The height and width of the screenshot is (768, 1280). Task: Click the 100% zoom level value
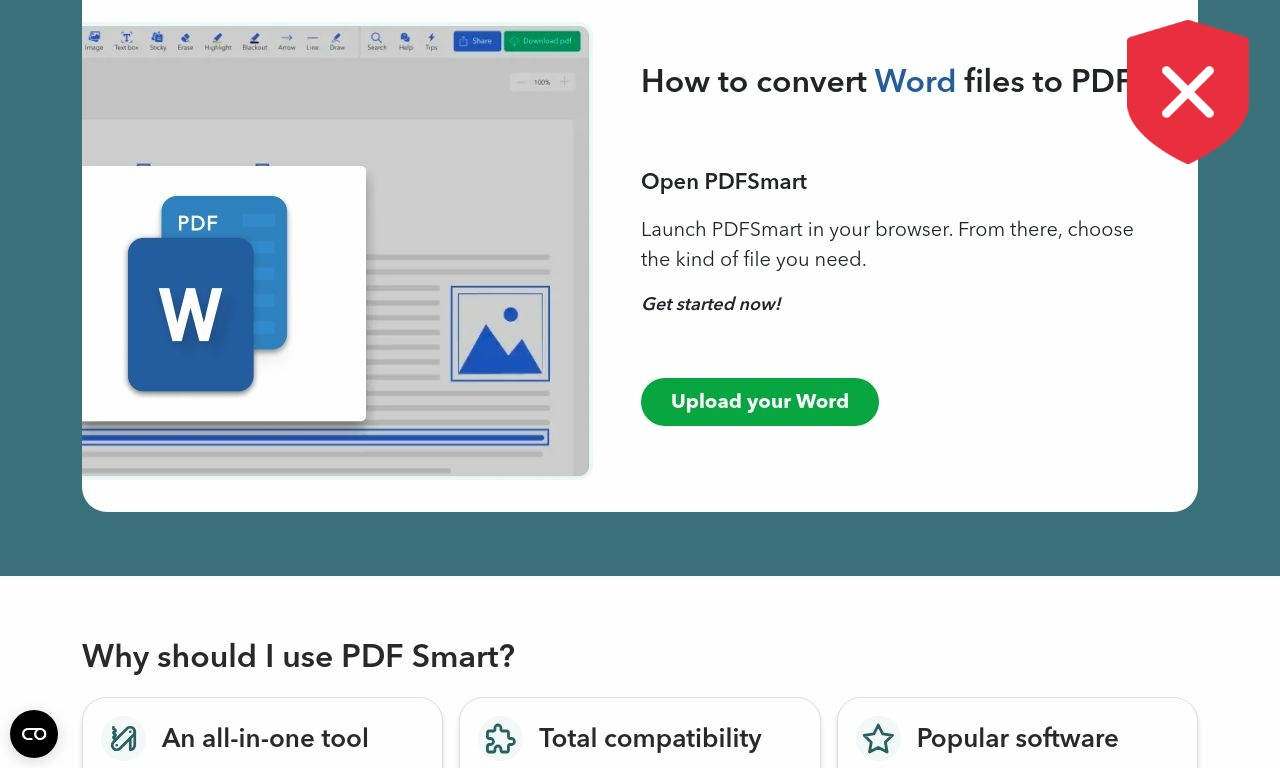(542, 82)
